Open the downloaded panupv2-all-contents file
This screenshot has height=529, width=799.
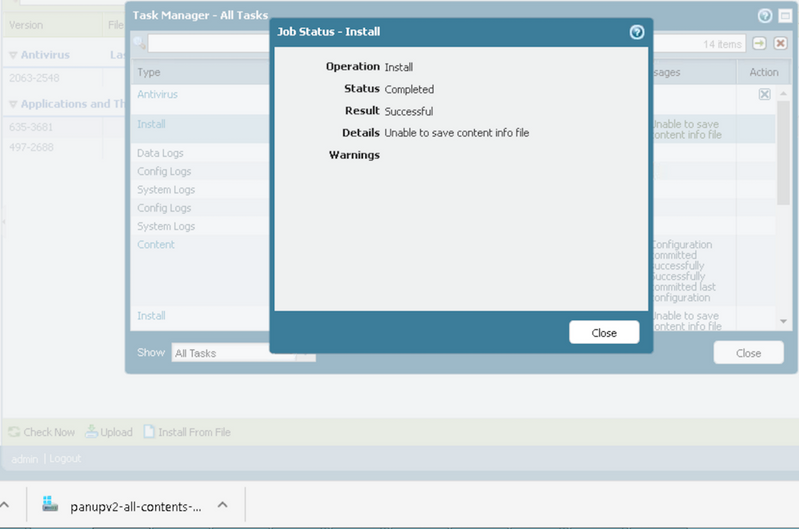point(136,506)
